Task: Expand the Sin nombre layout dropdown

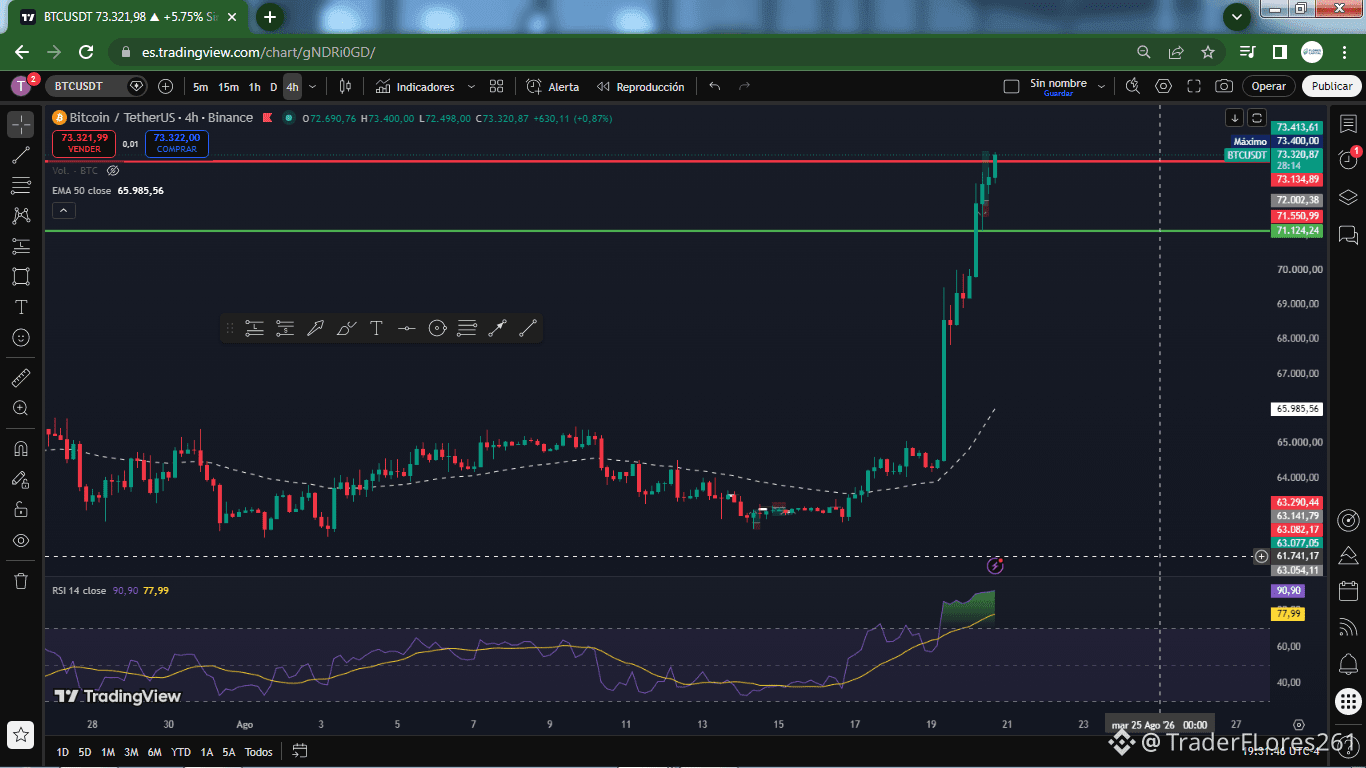Action: point(1102,87)
